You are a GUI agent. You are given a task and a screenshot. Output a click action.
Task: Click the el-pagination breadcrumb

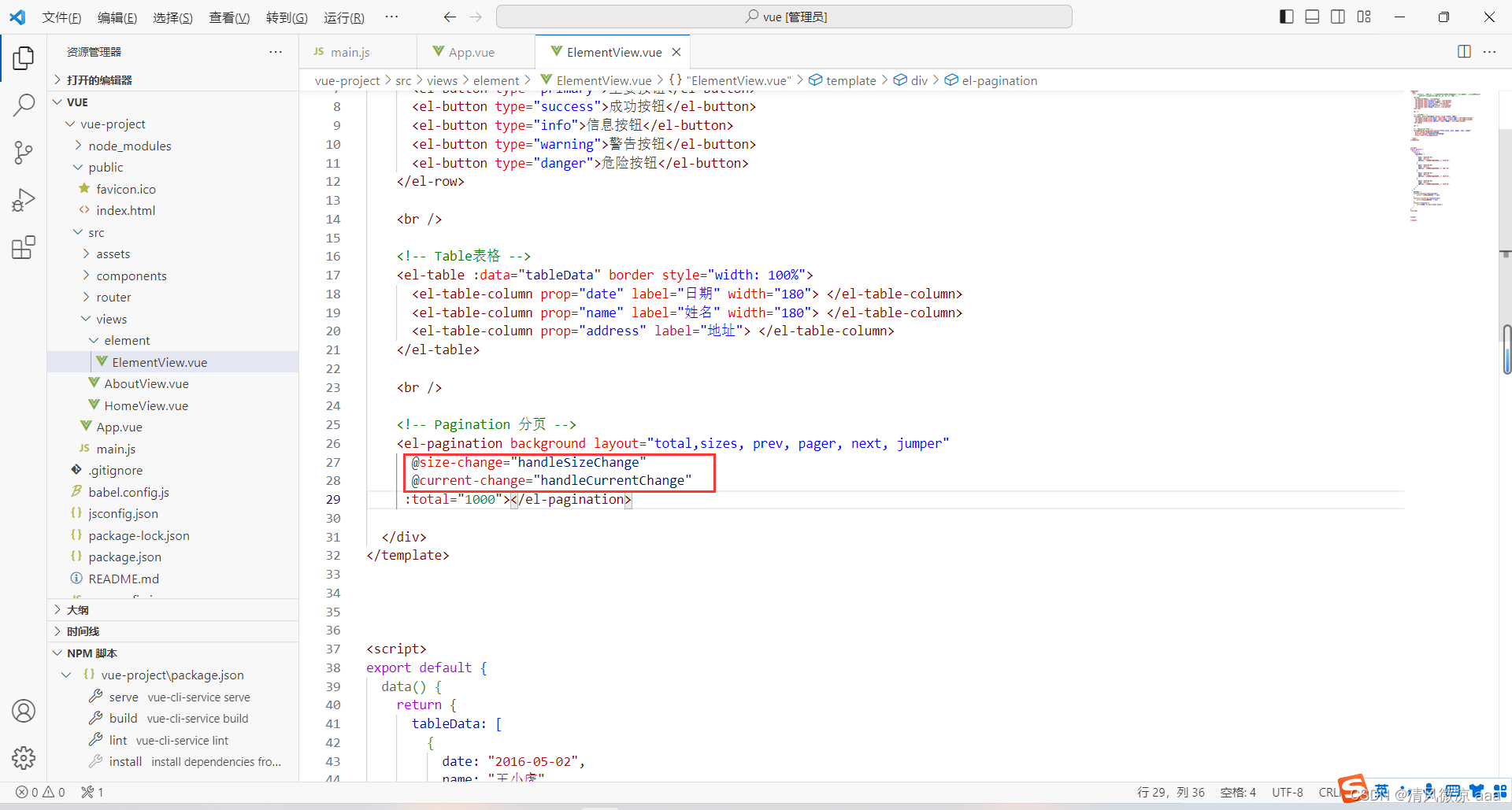(x=991, y=80)
